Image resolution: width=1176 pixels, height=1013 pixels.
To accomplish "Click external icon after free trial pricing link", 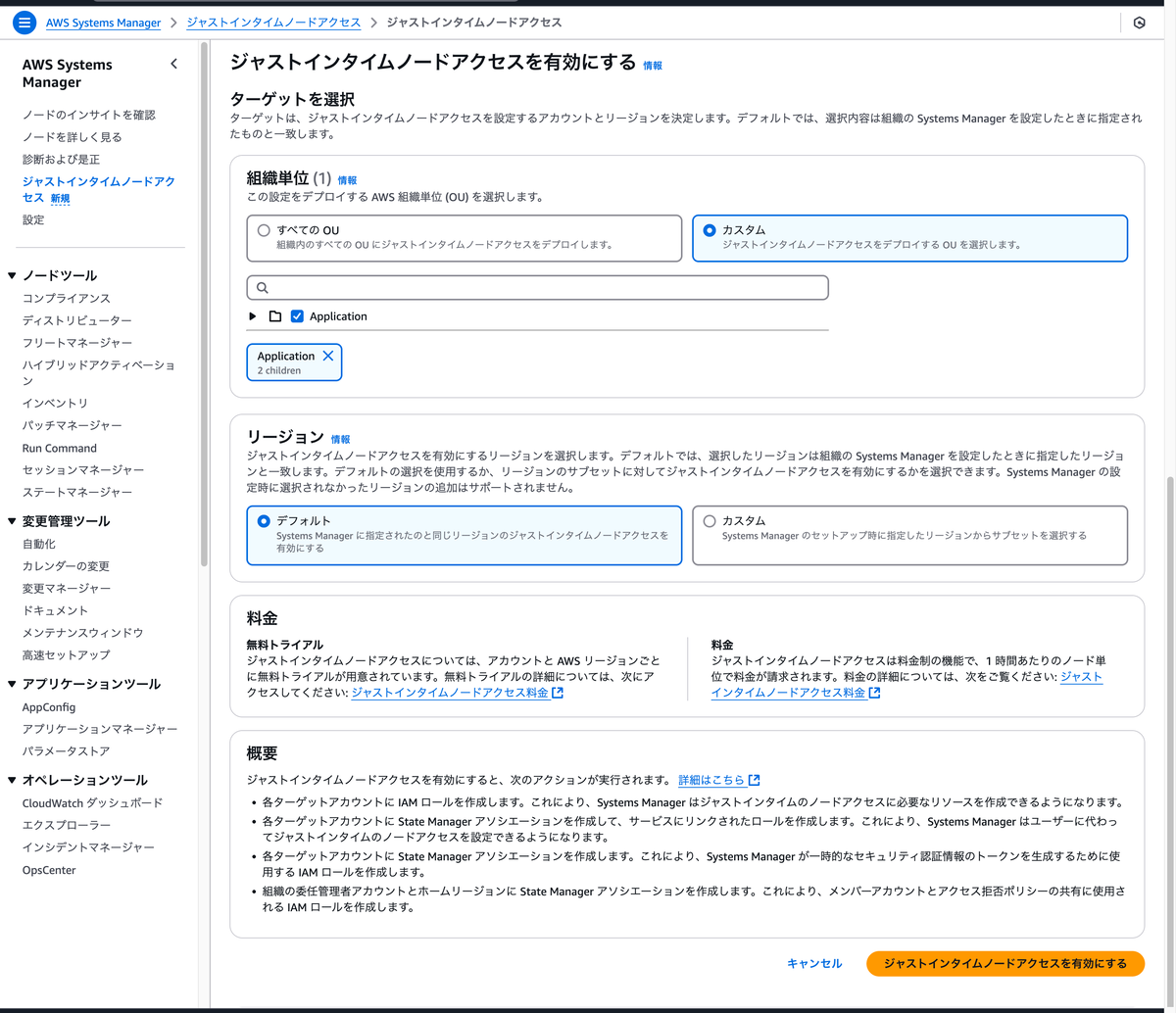I will [558, 693].
